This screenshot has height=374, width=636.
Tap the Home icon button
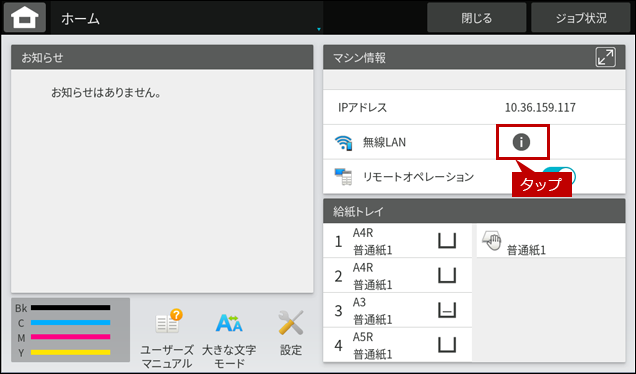(x=25, y=18)
